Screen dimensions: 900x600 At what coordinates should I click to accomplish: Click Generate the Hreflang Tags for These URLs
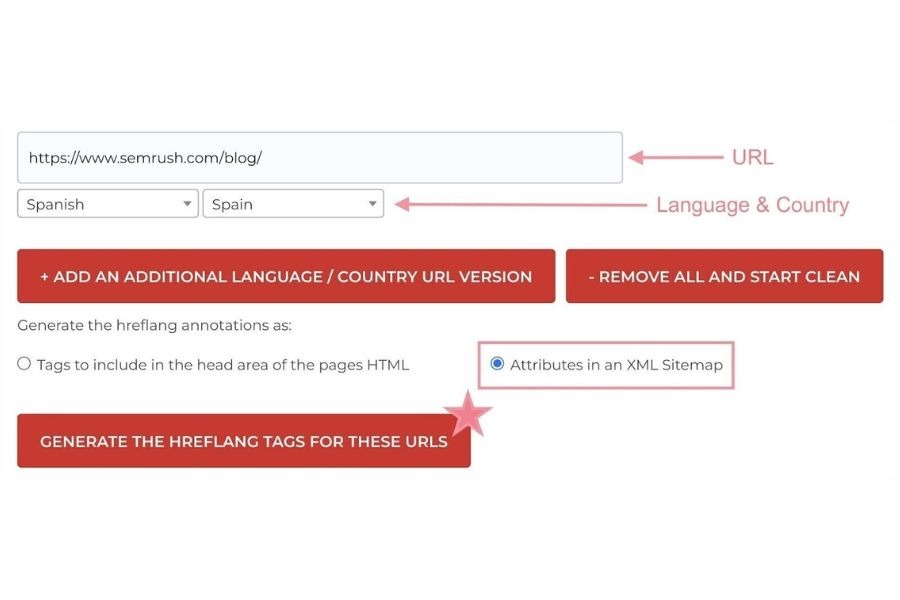[244, 441]
